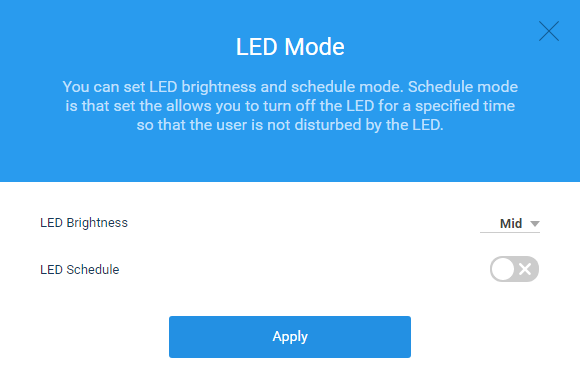Open the LED Brightness dropdown showing Mid
The image size is (580, 380).
click(510, 223)
